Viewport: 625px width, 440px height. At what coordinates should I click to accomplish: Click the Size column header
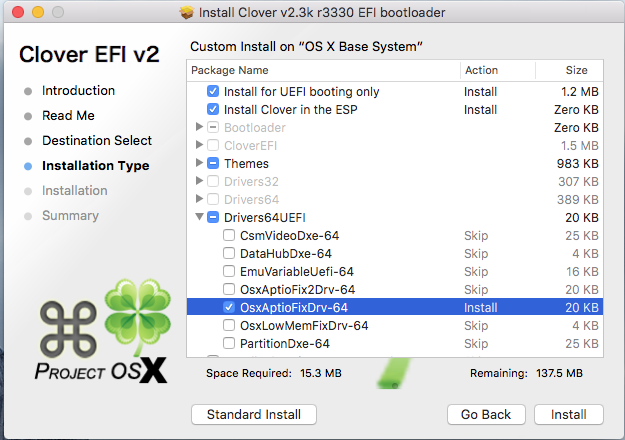pyautogui.click(x=569, y=71)
